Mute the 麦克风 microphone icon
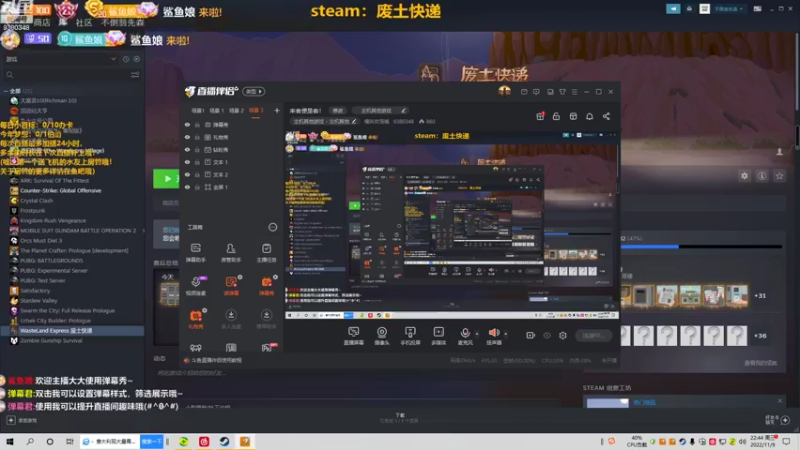The width and height of the screenshot is (800, 450). [465, 333]
